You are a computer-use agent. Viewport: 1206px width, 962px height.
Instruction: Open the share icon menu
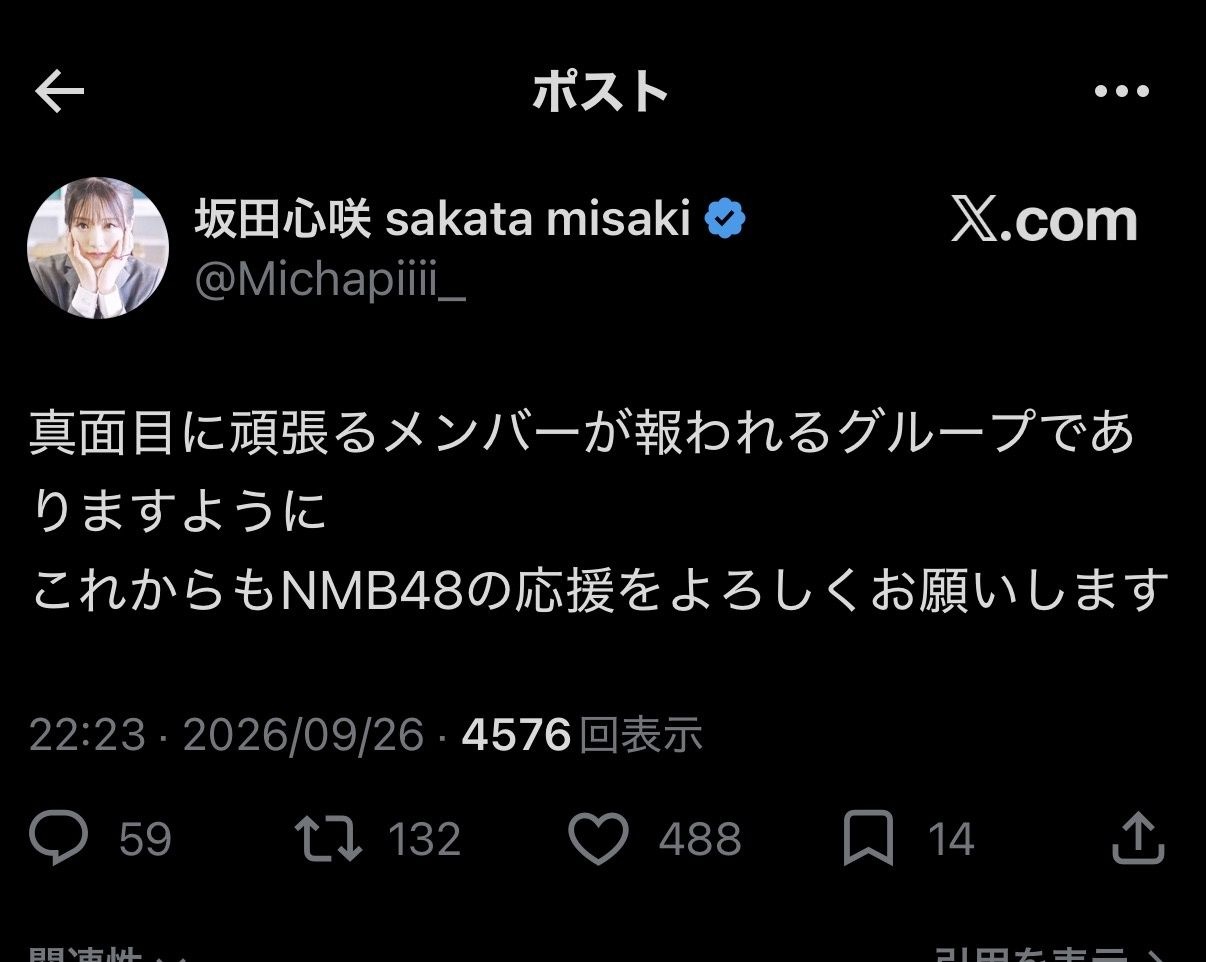coord(1138,838)
